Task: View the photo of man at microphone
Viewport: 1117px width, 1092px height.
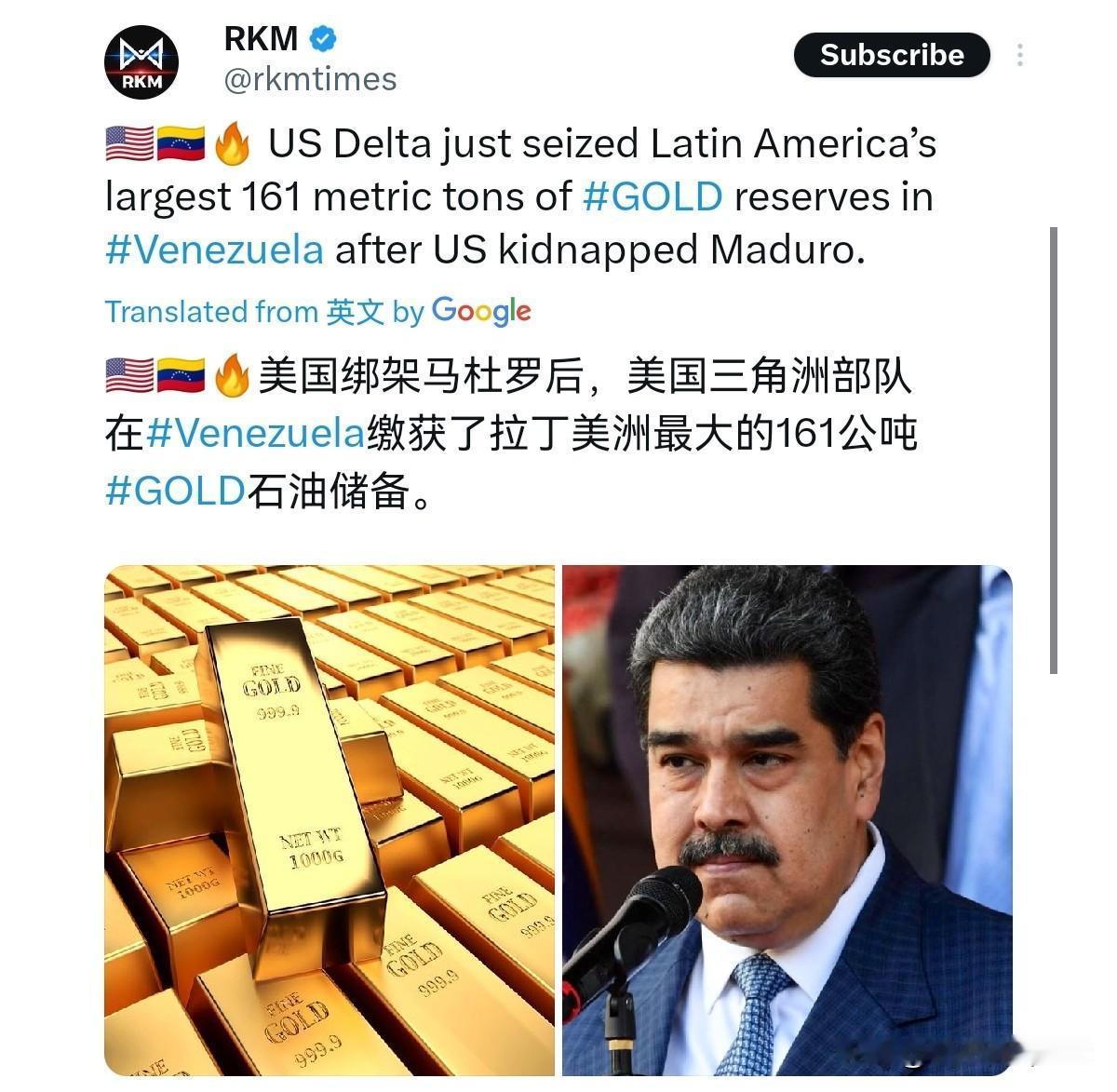Action: coord(787,820)
